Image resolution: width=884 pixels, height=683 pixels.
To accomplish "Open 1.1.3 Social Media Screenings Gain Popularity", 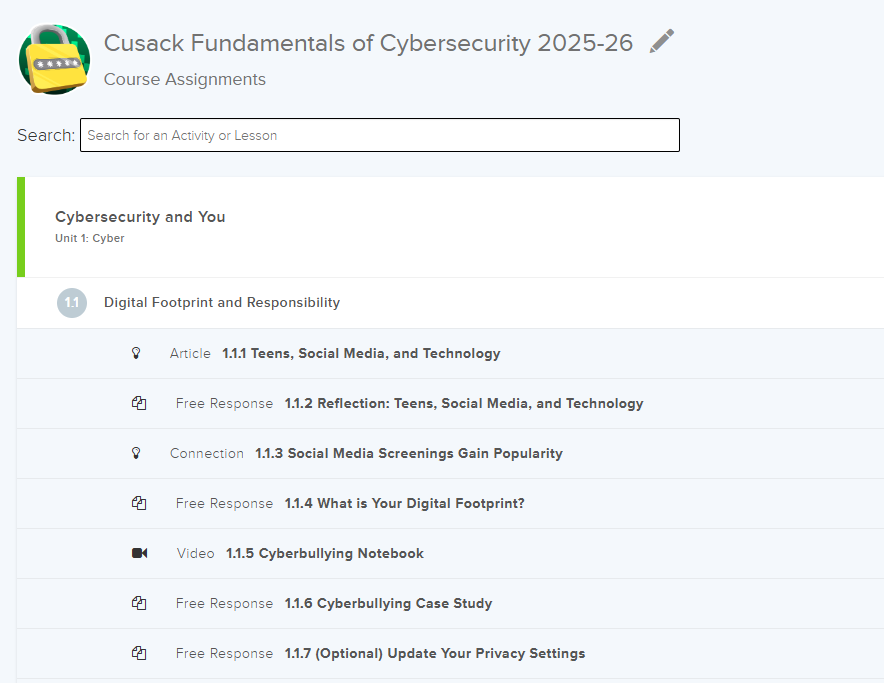I will coord(408,453).
